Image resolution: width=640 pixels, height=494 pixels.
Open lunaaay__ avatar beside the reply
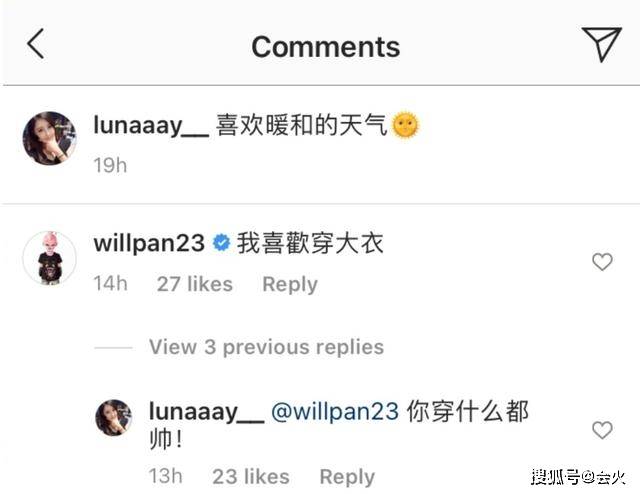coord(113,418)
